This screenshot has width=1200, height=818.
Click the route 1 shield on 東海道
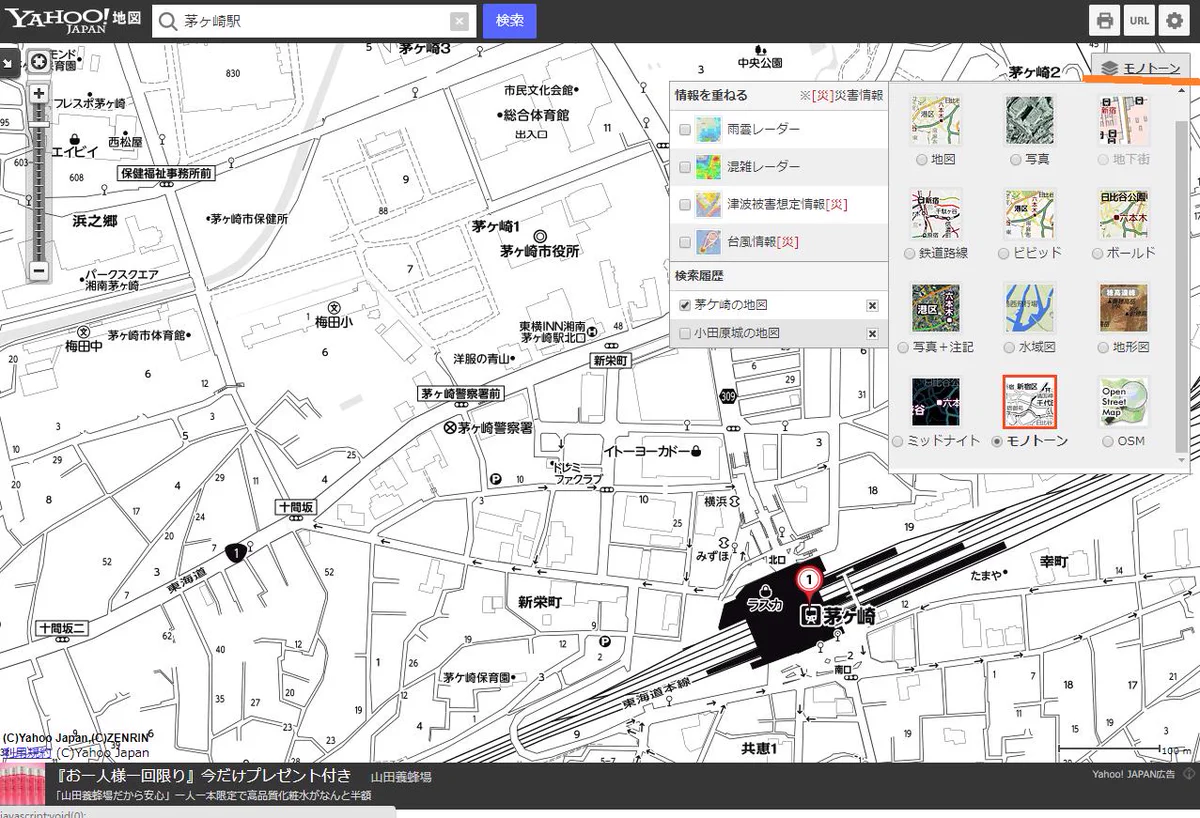tap(235, 551)
